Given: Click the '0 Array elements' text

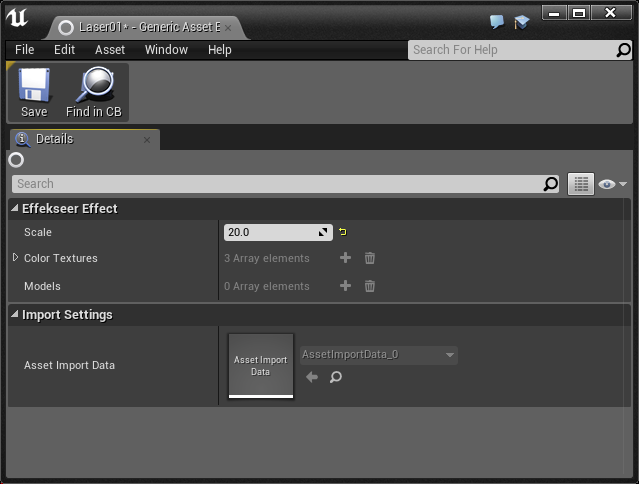Looking at the screenshot, I should pyautogui.click(x=267, y=286).
